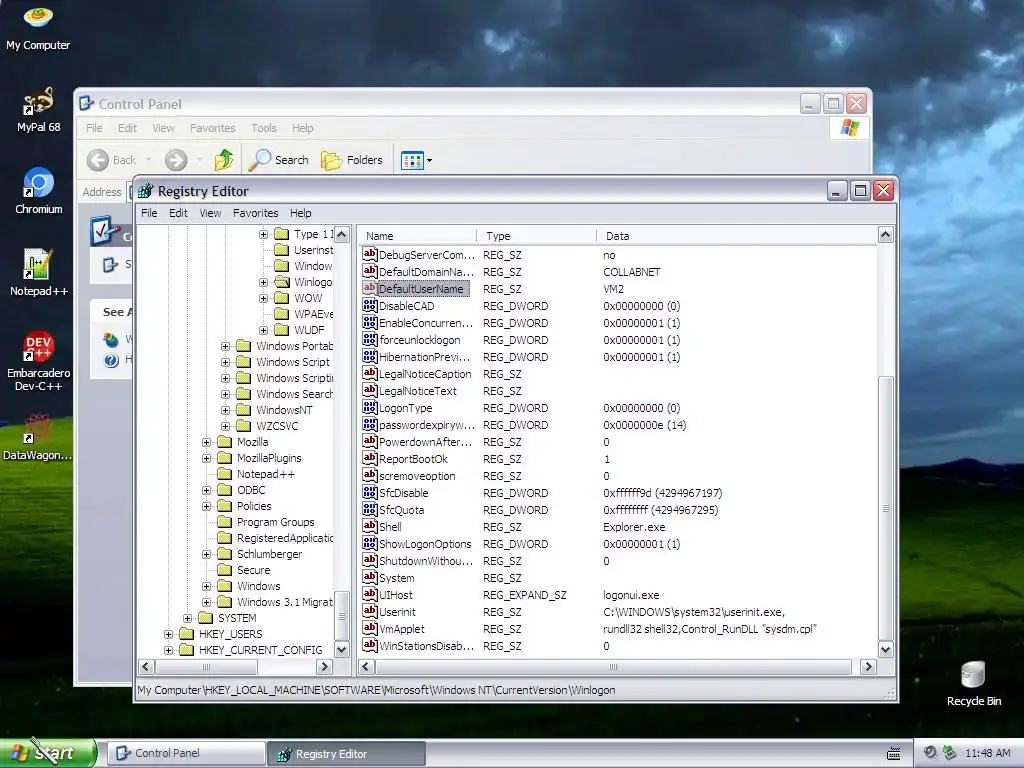Open Tools menu in Control Panel
Viewport: 1024px width, 768px height.
[x=264, y=128]
